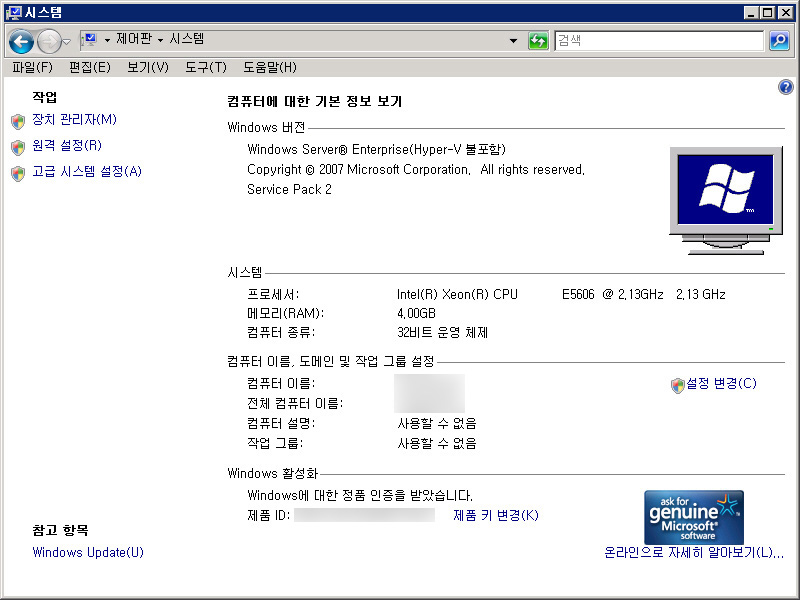Click shield icon beside 설정 변경
The height and width of the screenshot is (600, 800).
click(x=678, y=386)
